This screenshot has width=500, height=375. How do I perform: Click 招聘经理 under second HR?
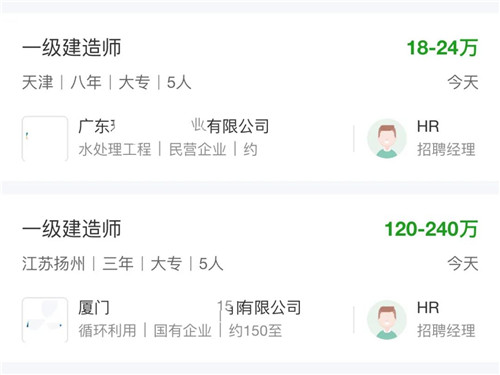click(446, 331)
